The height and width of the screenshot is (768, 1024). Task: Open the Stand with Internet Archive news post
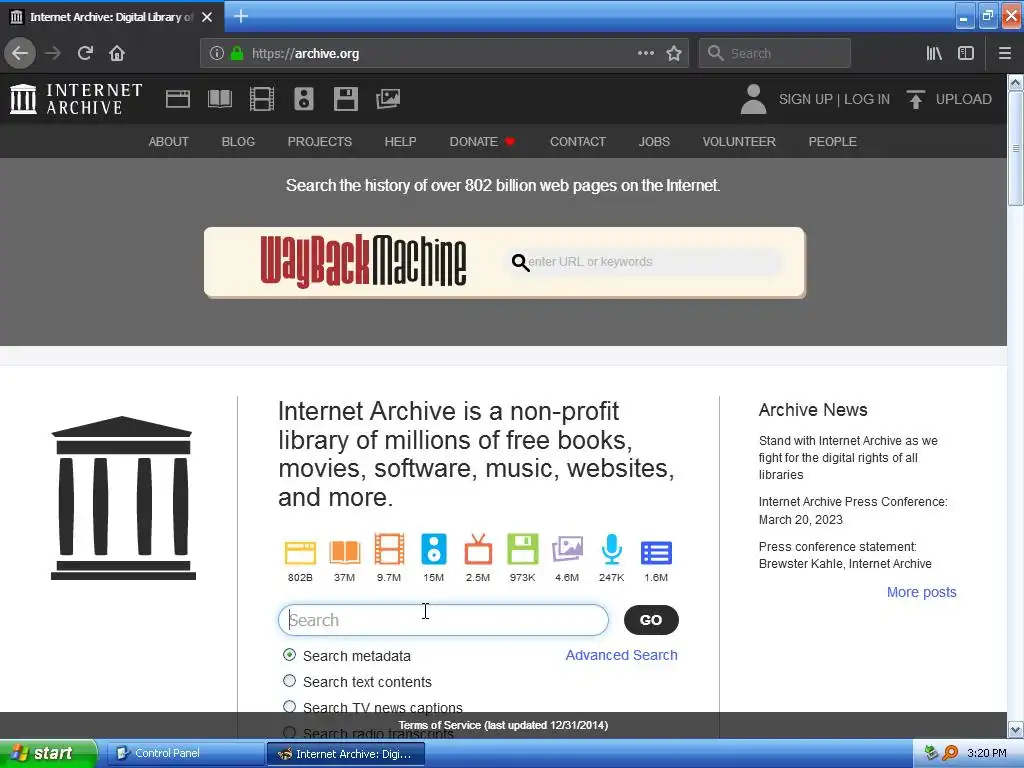point(848,458)
